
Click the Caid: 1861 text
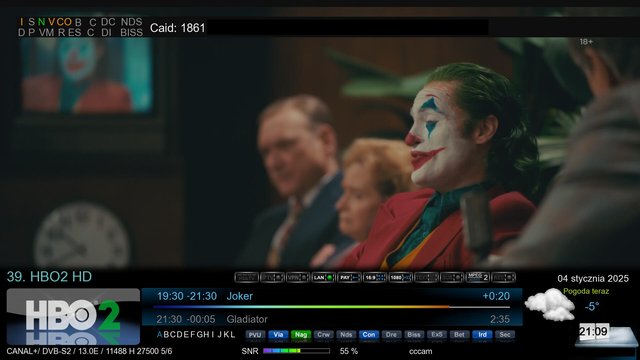pos(177,28)
